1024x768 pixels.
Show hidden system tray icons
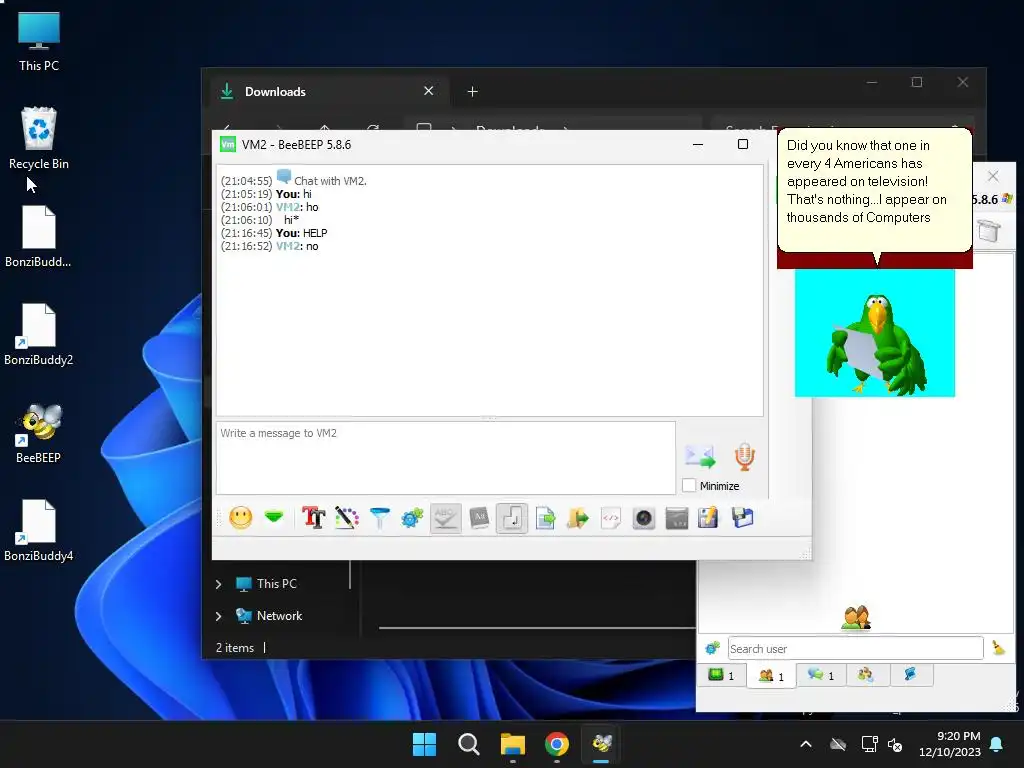[806, 744]
